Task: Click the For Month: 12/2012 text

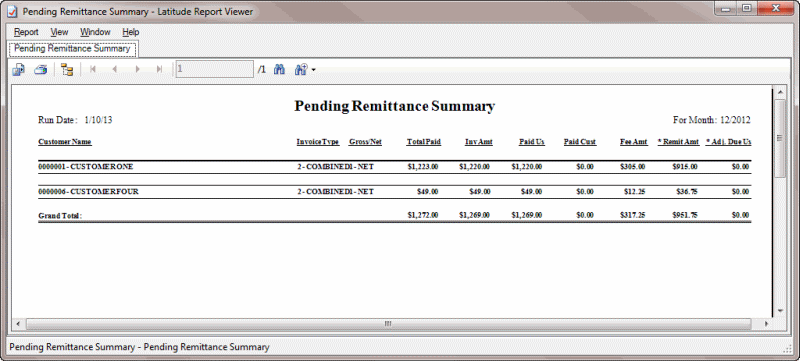Action: point(712,120)
